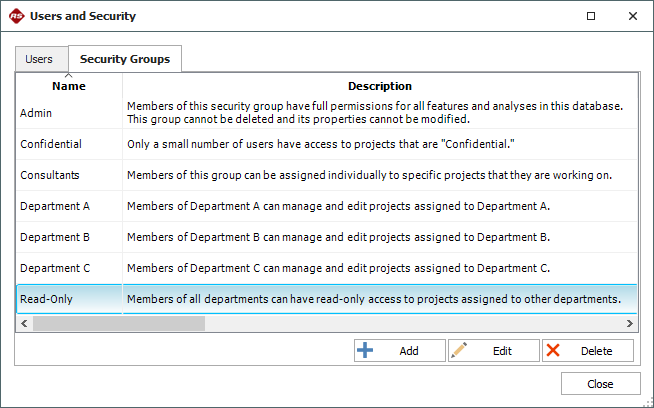
Task: Click the pencil Edit icon
Action: [x=459, y=351]
